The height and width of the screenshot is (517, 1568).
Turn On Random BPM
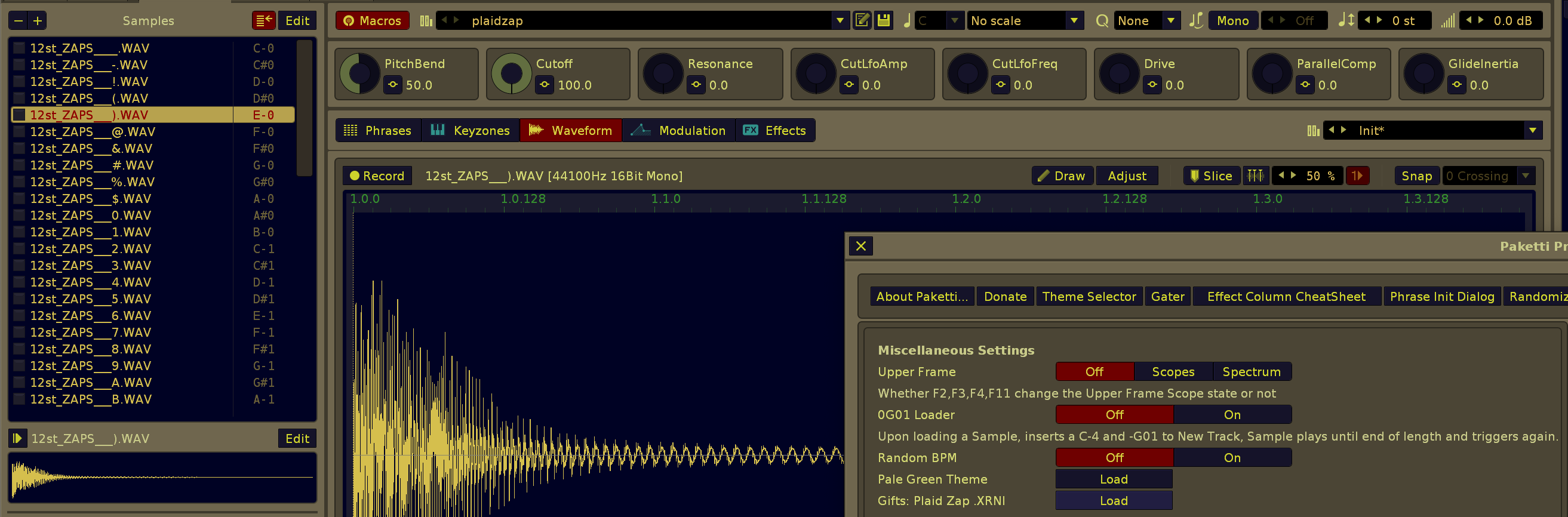pyautogui.click(x=1231, y=458)
